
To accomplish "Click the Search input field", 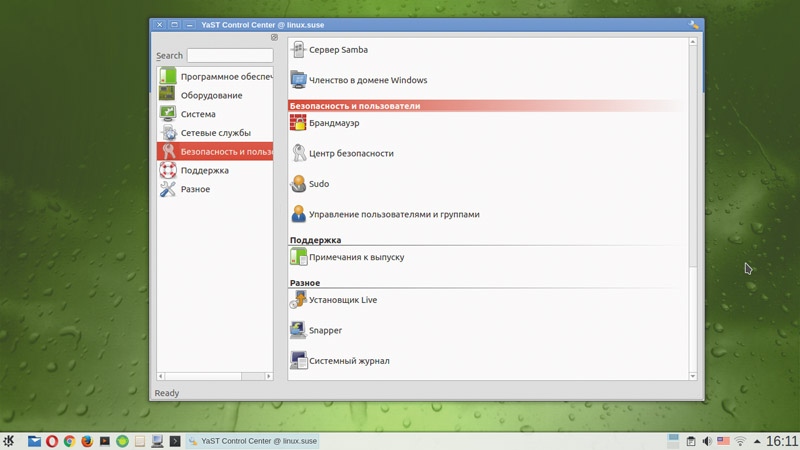I will [x=230, y=55].
